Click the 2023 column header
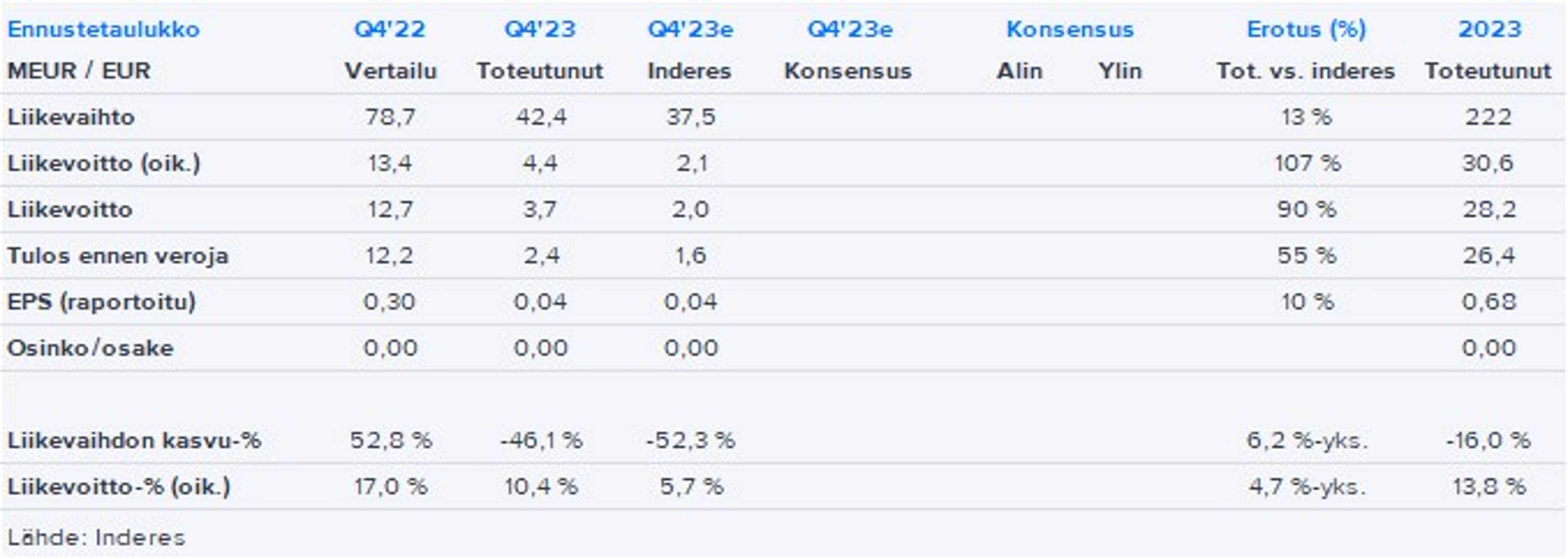This screenshot has height=559, width=1568. click(x=1490, y=29)
